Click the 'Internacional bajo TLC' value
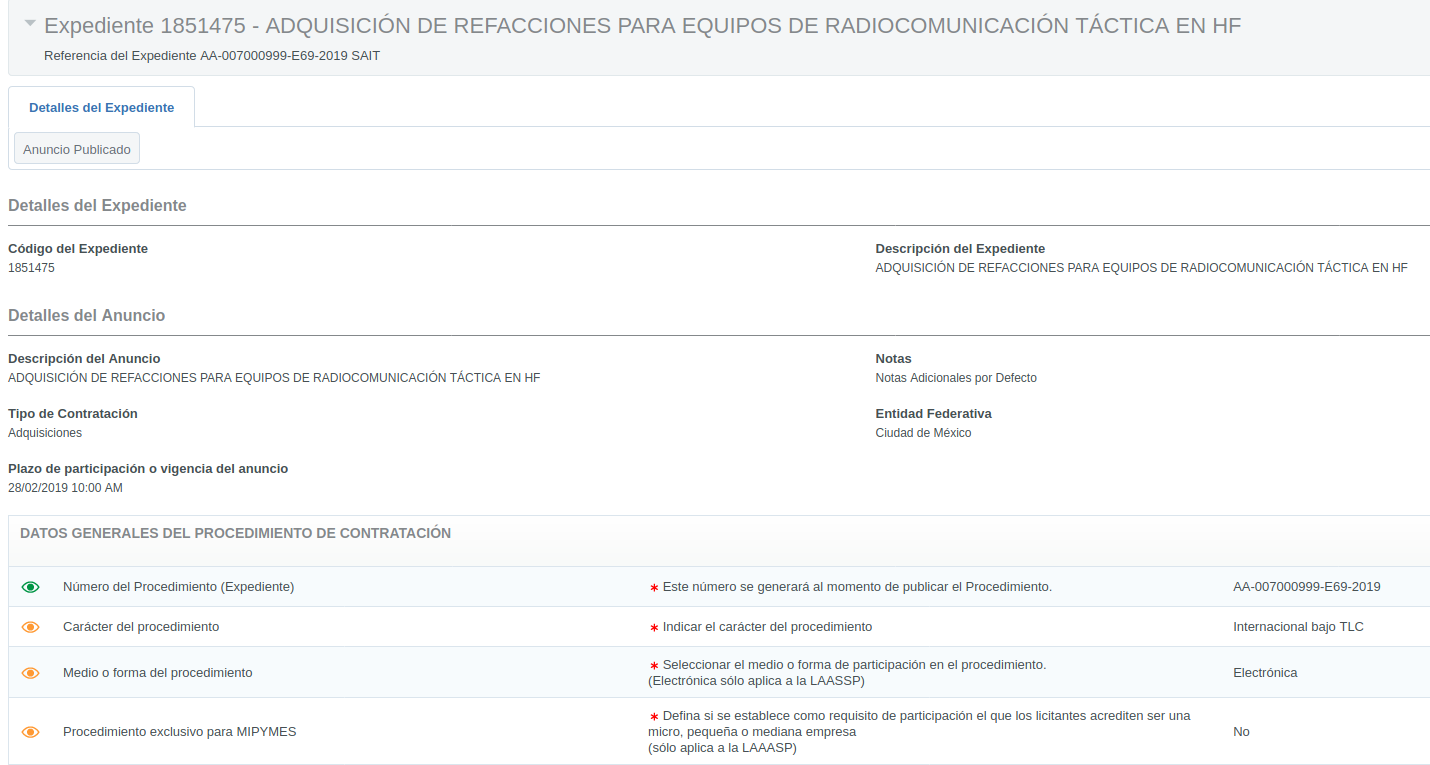Viewport: 1430px width, 765px height. (1298, 627)
